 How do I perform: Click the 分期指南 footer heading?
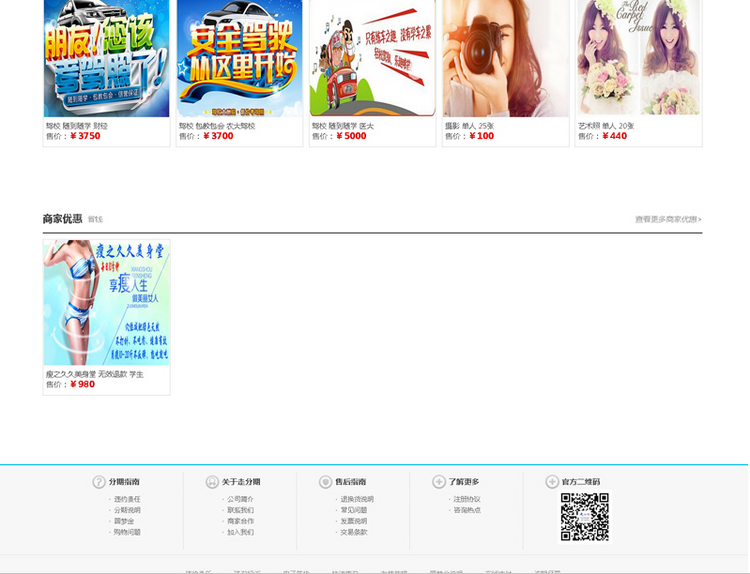pos(124,482)
